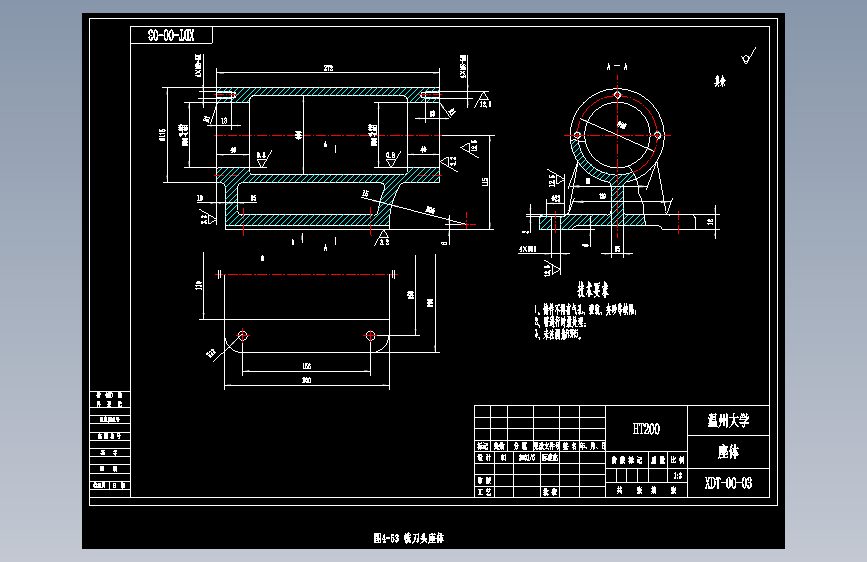Select the 比例 header cell in title block
The image size is (867, 562).
point(677,460)
